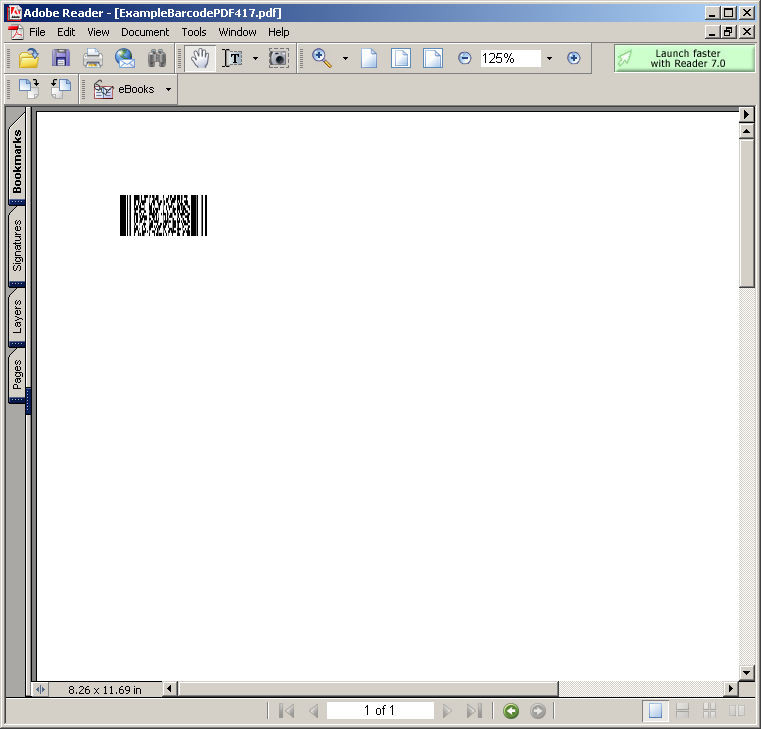Rotate page counterclockwise
The image size is (761, 729).
click(61, 89)
